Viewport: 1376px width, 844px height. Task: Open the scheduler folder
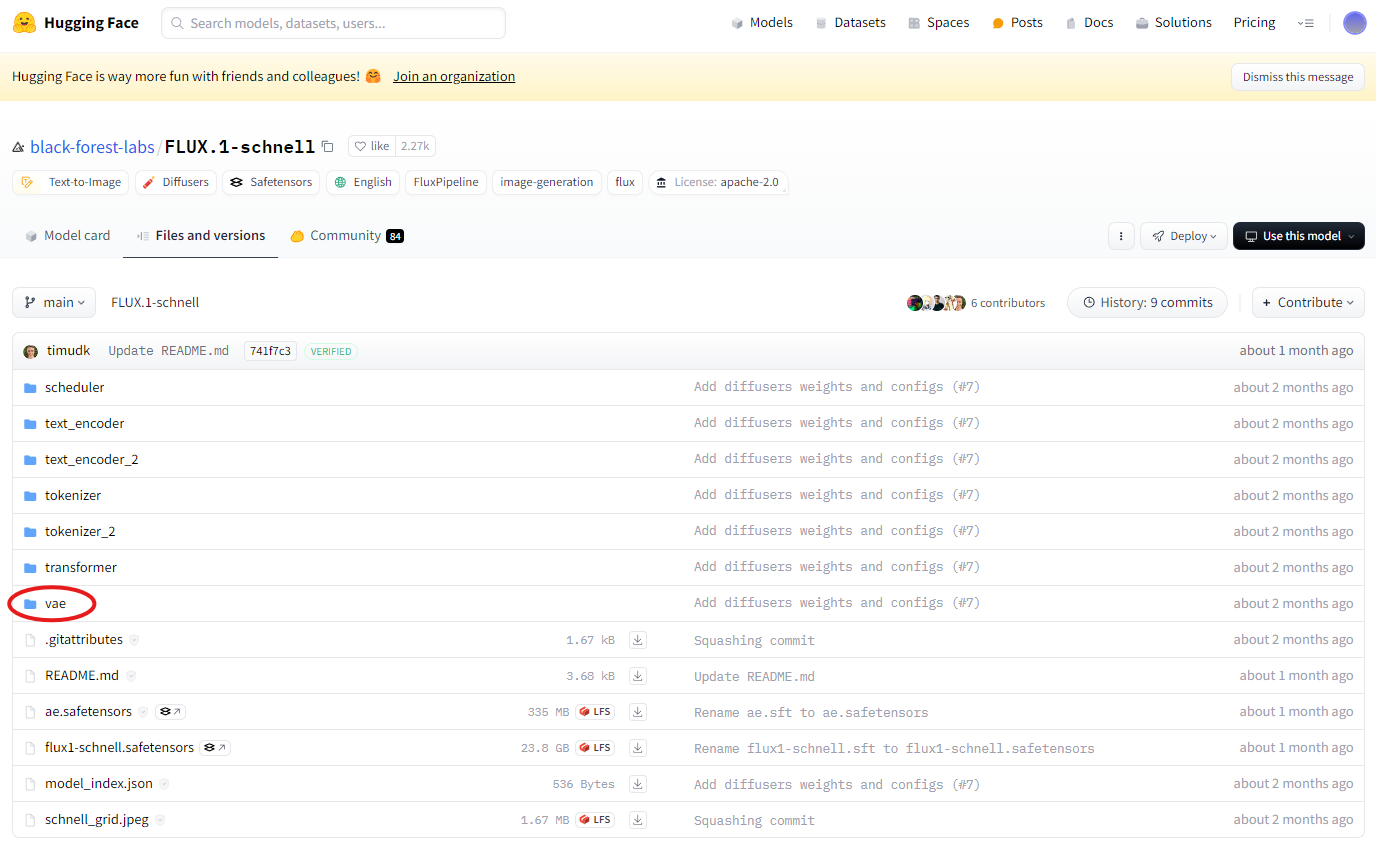[74, 388]
